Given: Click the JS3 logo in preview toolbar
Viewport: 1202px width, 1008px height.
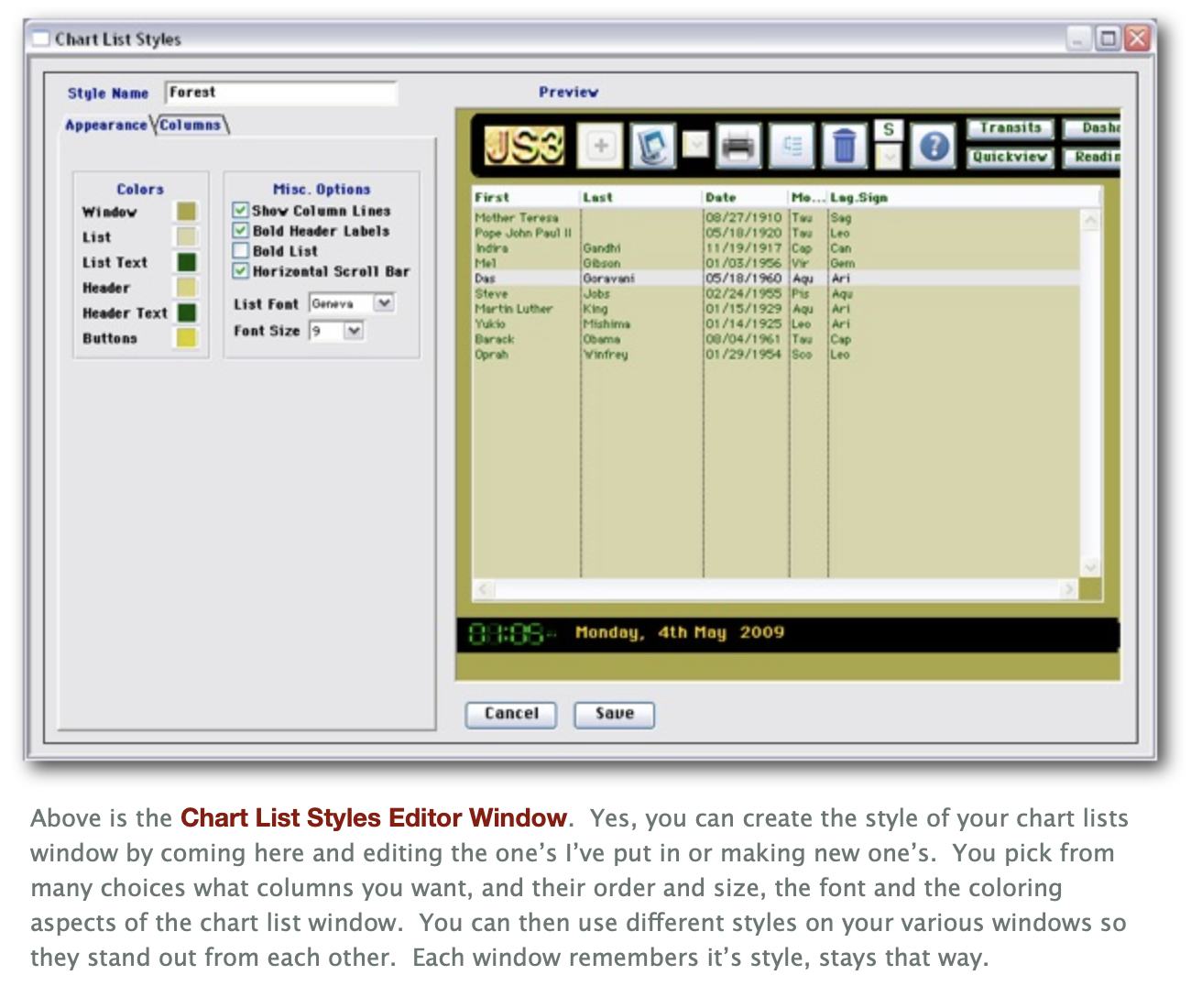Looking at the screenshot, I should click(524, 147).
